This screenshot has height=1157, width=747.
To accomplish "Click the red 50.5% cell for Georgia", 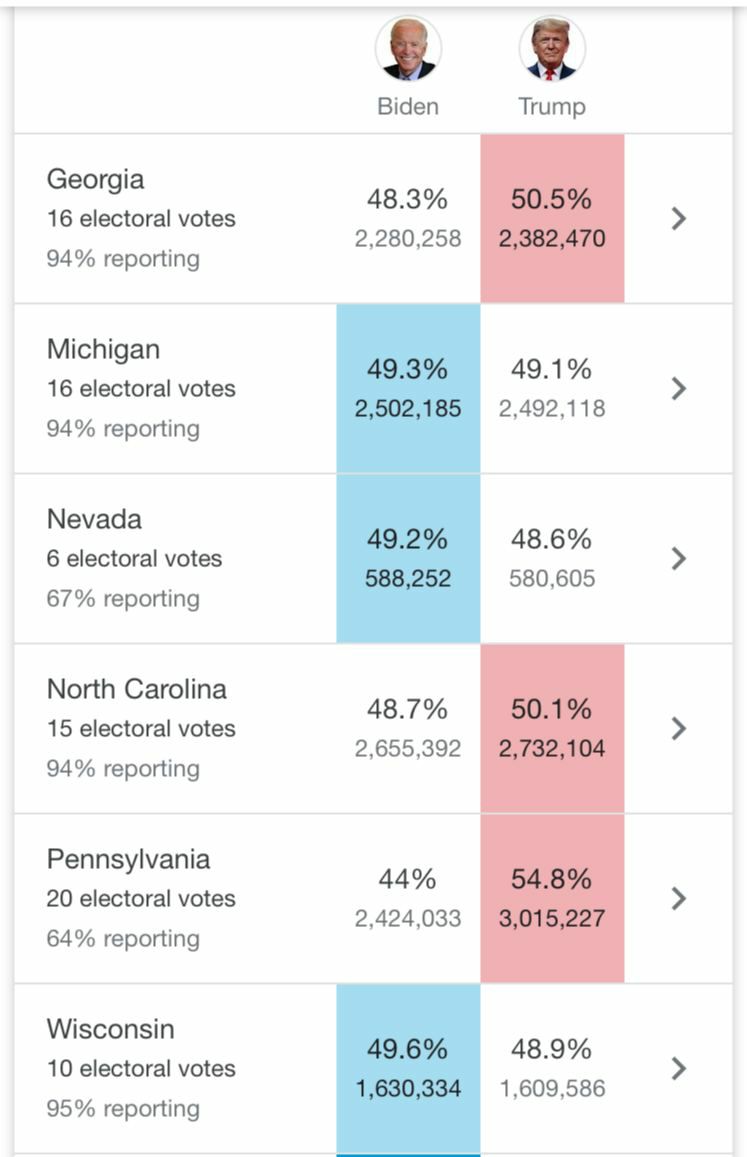I will click(x=552, y=218).
